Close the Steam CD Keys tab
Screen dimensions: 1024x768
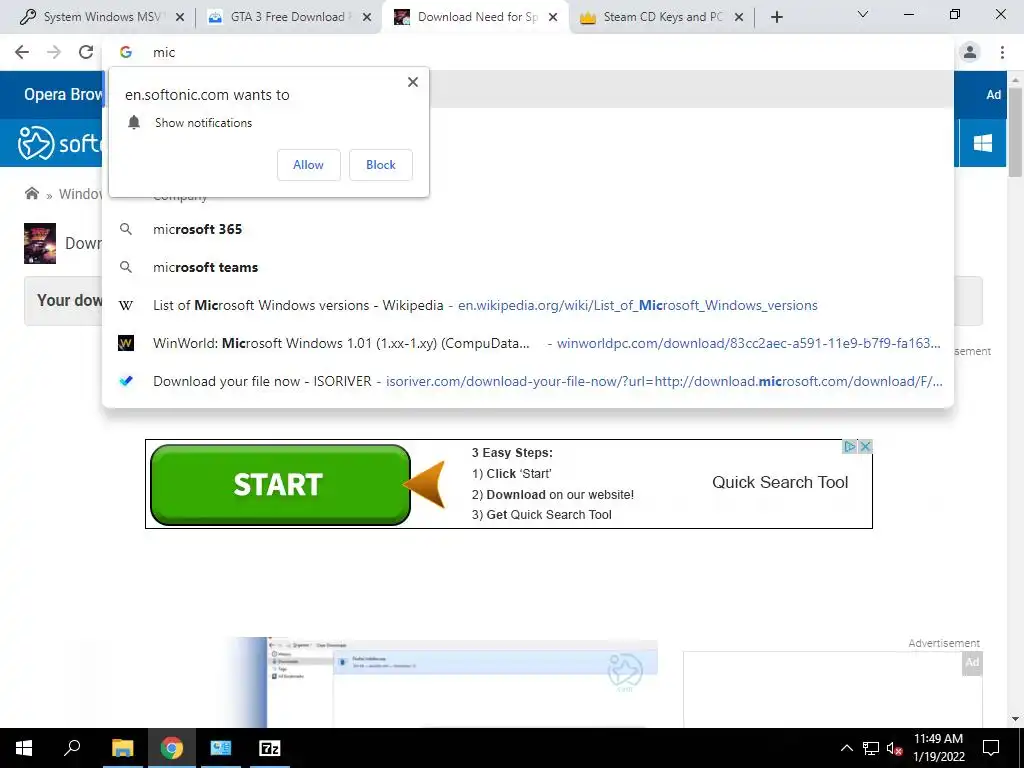pos(739,18)
